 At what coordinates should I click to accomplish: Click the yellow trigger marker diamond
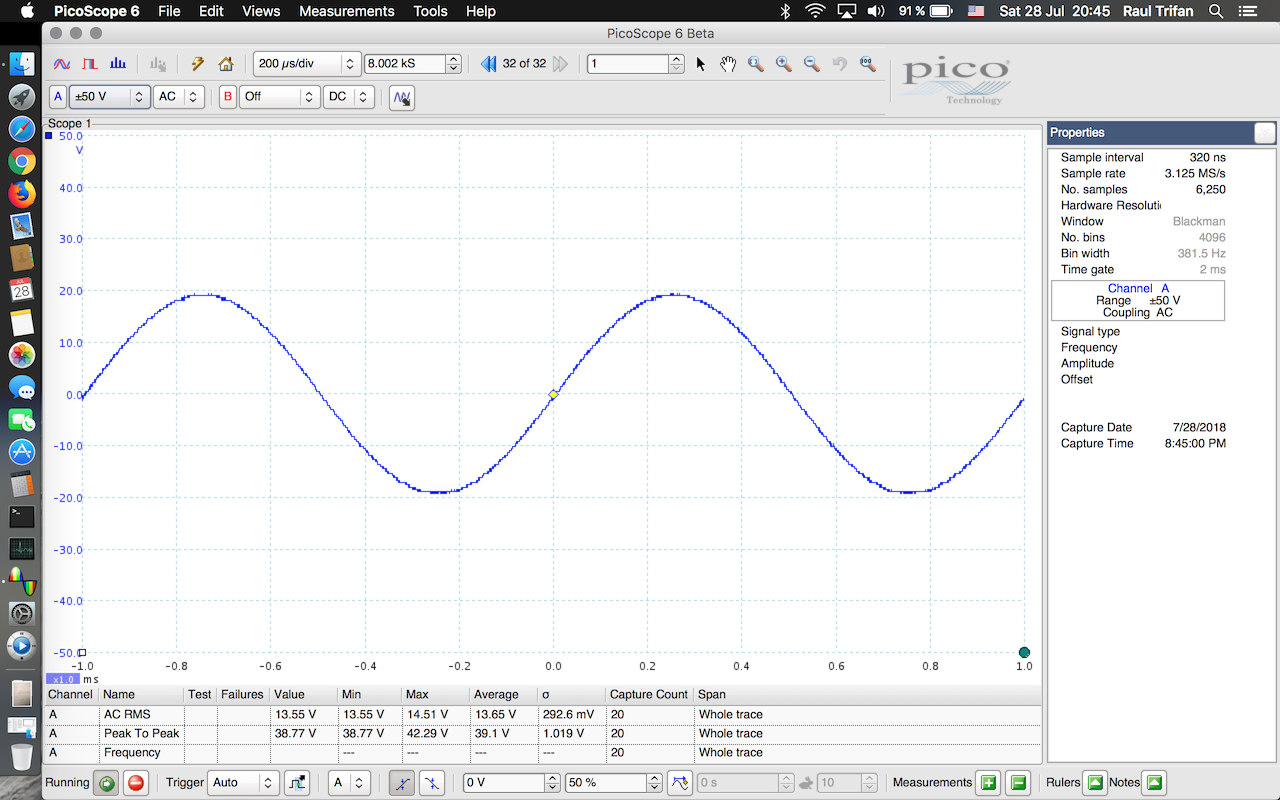click(x=553, y=395)
